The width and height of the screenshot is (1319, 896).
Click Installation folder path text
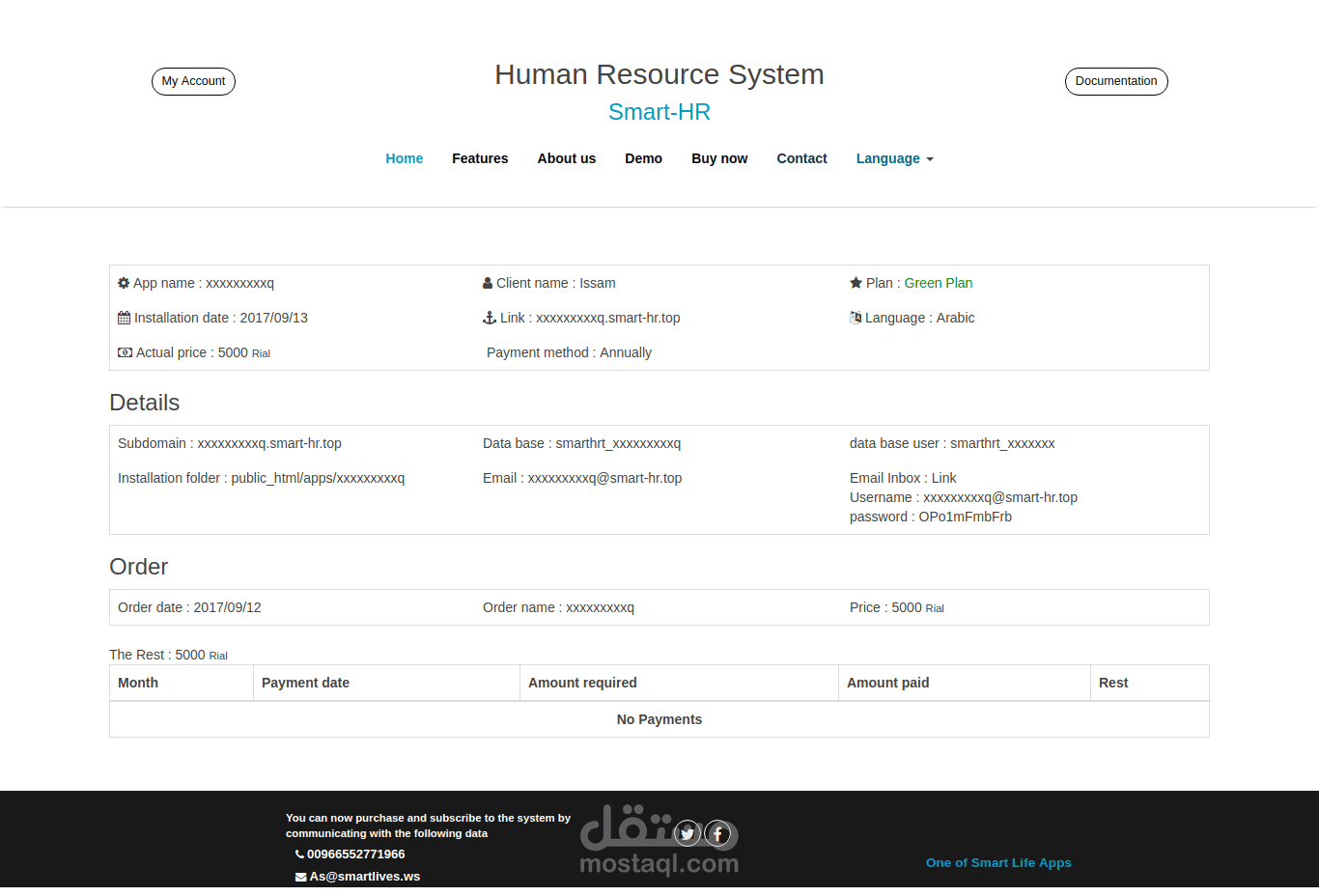[261, 478]
